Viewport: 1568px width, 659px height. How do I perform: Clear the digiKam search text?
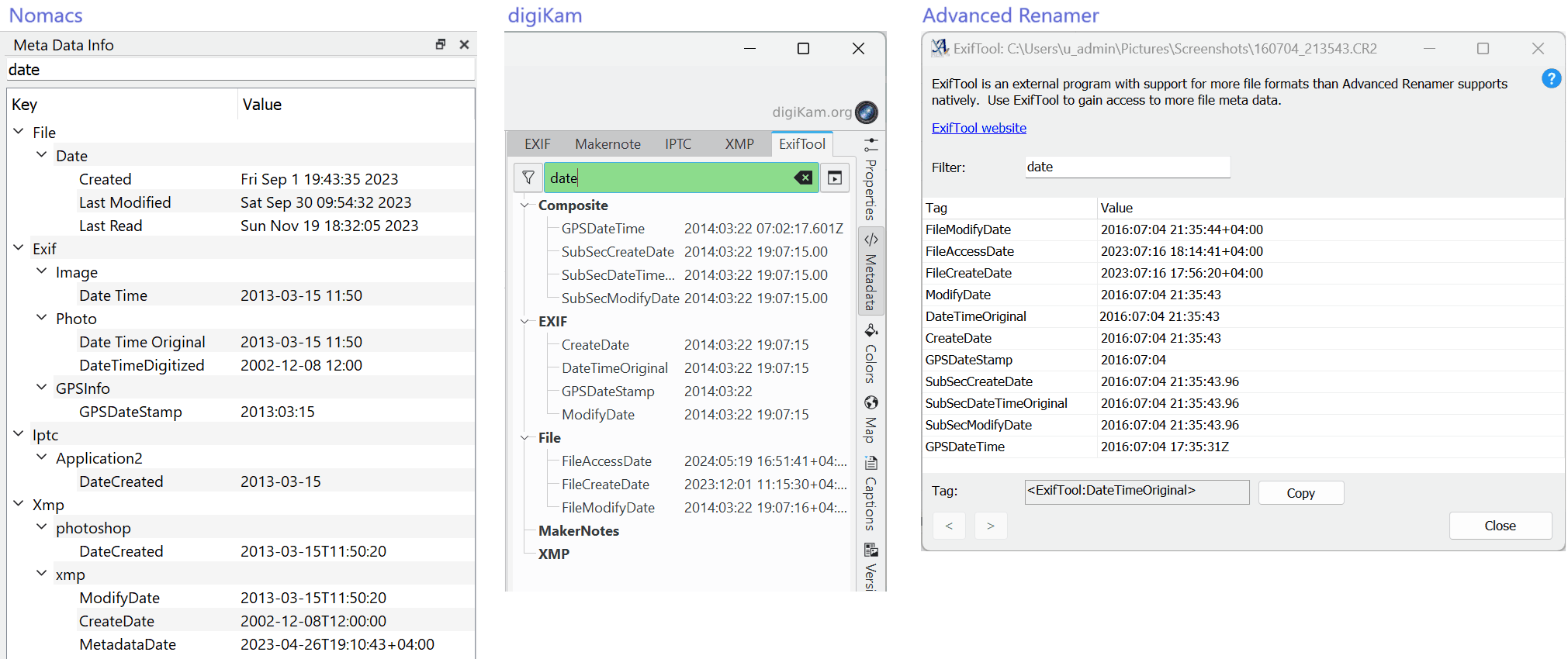[803, 178]
